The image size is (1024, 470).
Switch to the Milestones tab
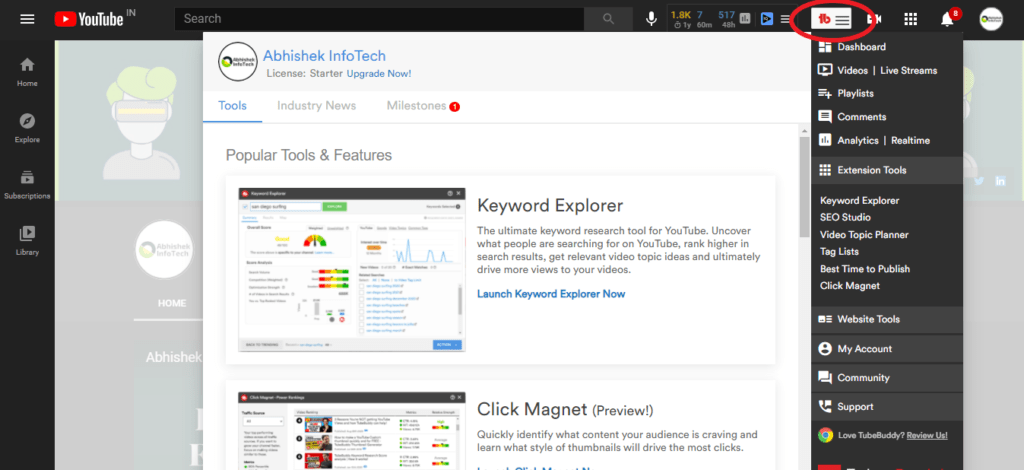coord(423,106)
